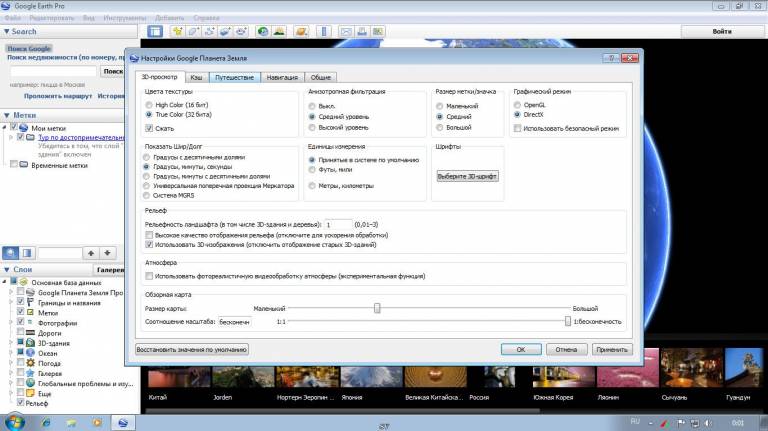Expand the Границы и названия layer node
Image resolution: width=768 pixels, height=431 pixels.
click(x=11, y=302)
